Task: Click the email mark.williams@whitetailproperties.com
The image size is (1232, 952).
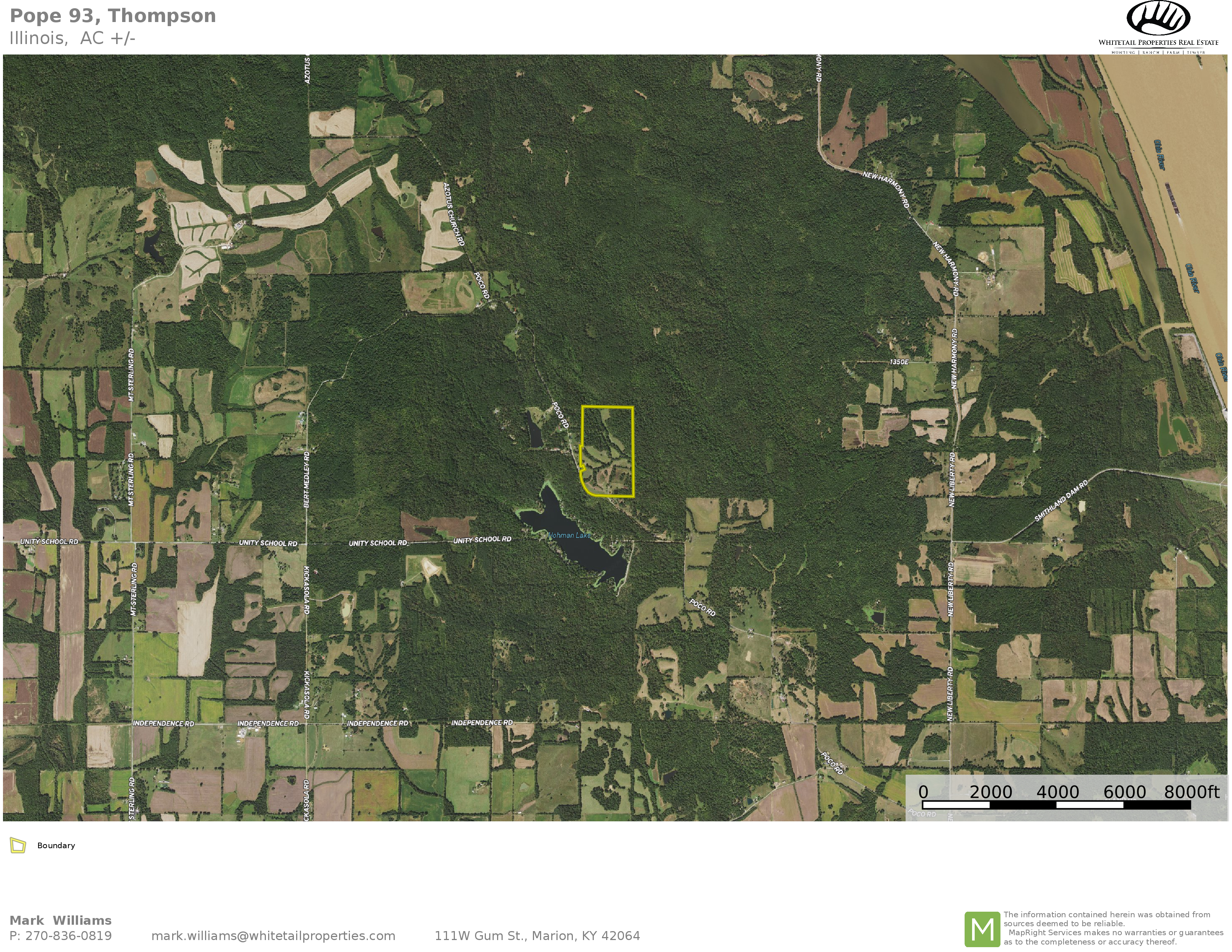Action: coord(273,936)
